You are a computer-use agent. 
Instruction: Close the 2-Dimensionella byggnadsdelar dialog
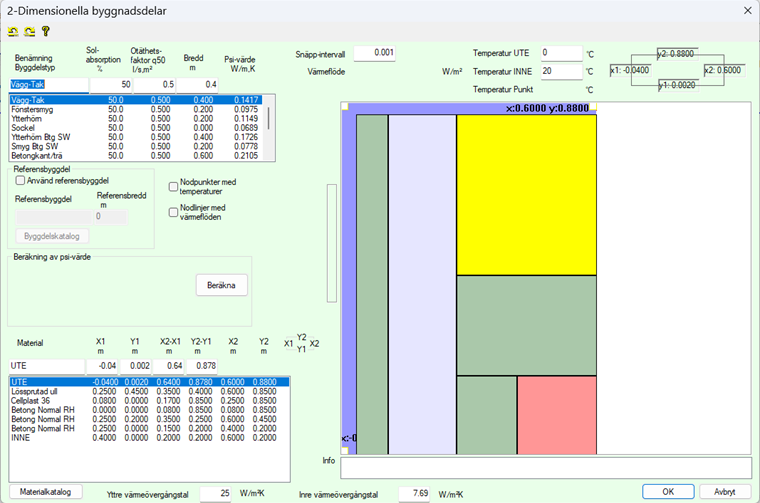pyautogui.click(x=743, y=10)
